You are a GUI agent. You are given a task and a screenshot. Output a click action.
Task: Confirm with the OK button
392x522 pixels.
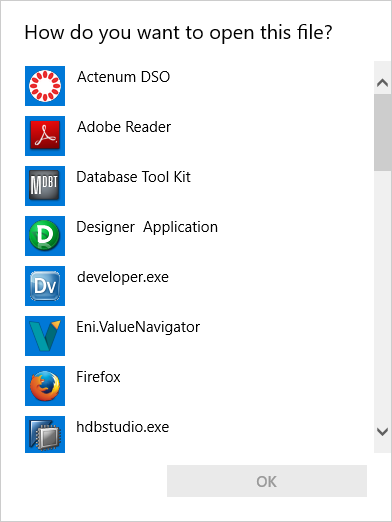[267, 481]
